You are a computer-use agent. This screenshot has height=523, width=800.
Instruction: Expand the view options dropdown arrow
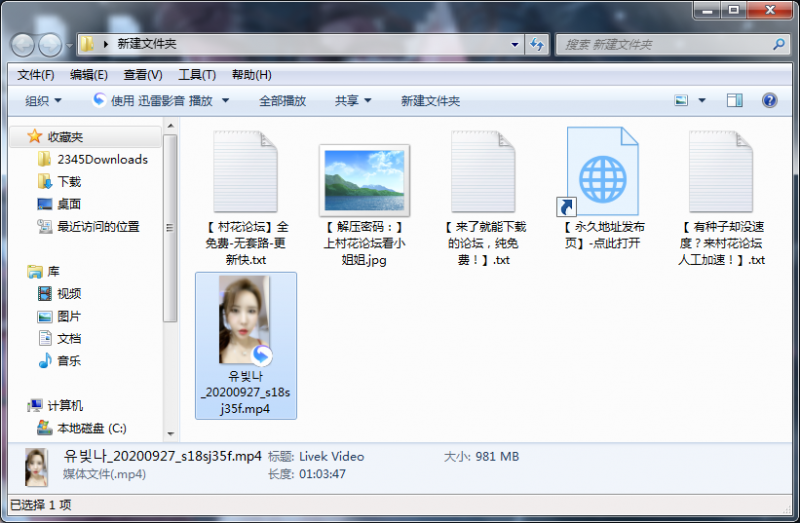(x=702, y=101)
